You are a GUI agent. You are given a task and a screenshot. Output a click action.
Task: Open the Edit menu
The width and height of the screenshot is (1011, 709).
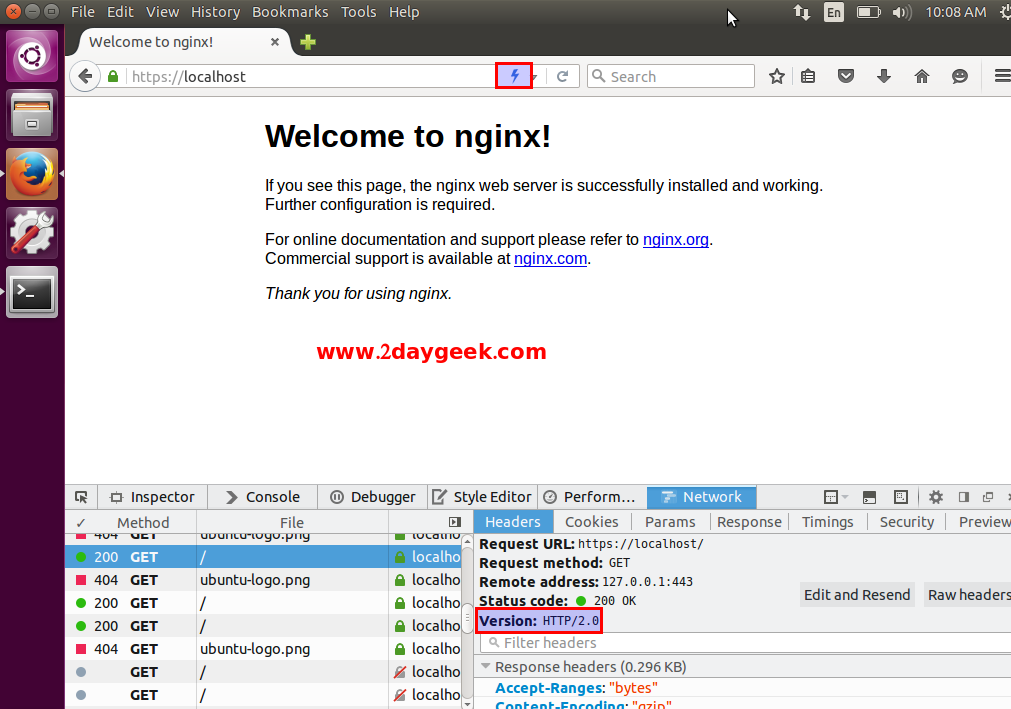pos(120,12)
